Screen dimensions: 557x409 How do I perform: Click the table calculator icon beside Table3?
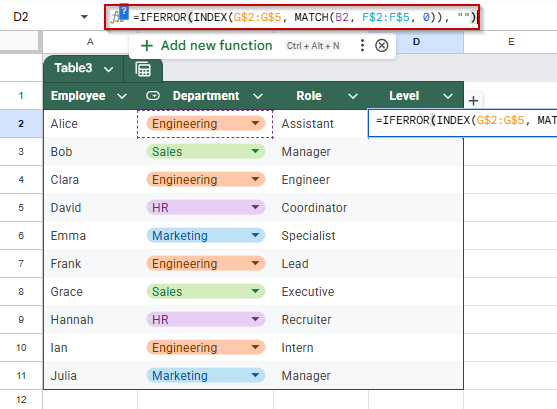[143, 69]
